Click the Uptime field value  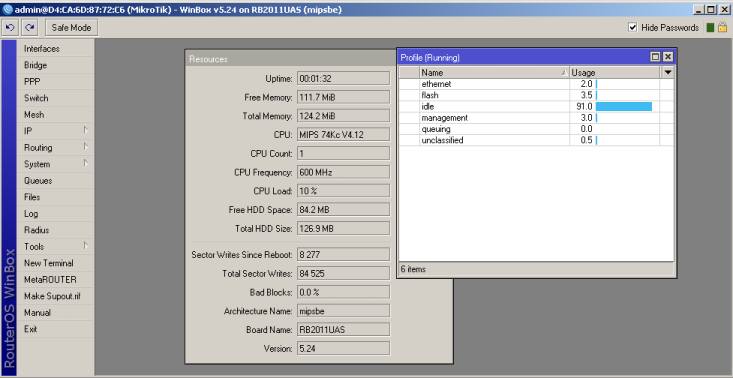coord(343,78)
